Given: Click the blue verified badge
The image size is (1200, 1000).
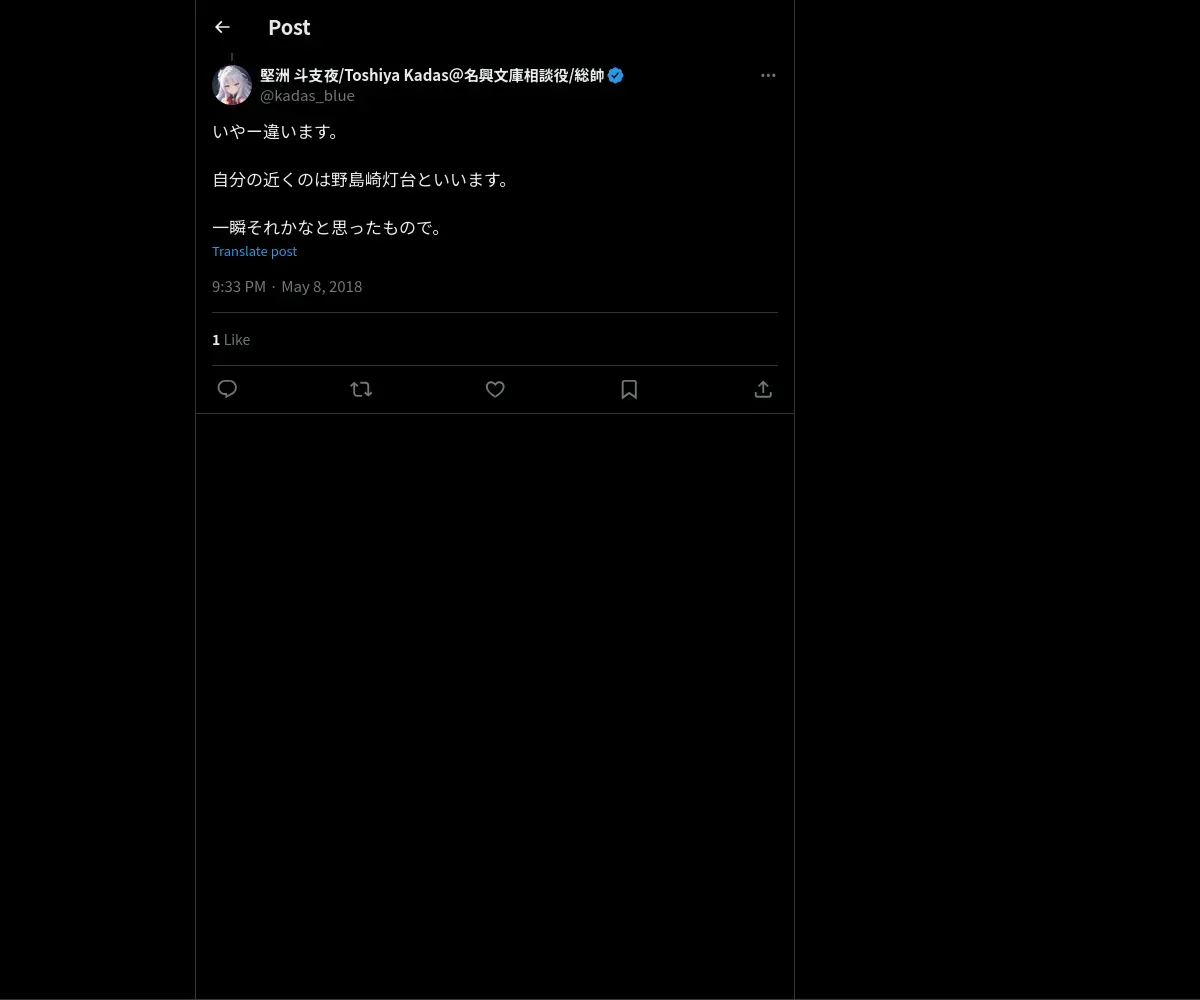Looking at the screenshot, I should click(616, 75).
